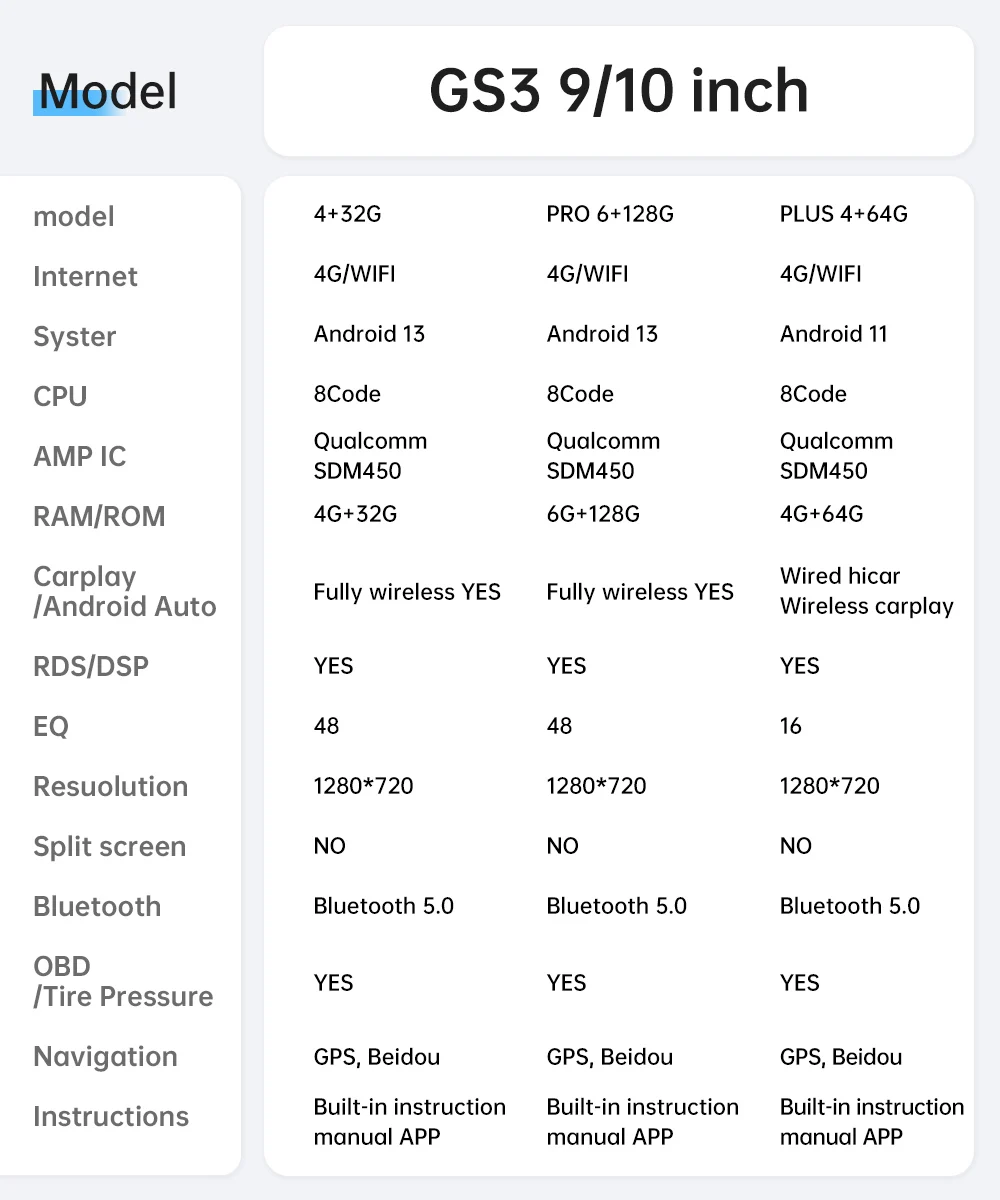
Task: Click the Resuolution row label
Action: click(x=110, y=786)
